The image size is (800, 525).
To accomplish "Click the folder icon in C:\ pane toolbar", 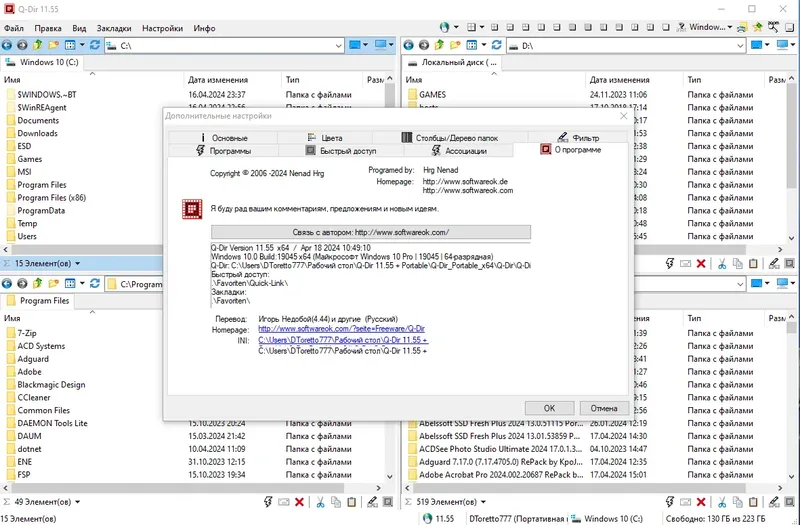I will 53,45.
